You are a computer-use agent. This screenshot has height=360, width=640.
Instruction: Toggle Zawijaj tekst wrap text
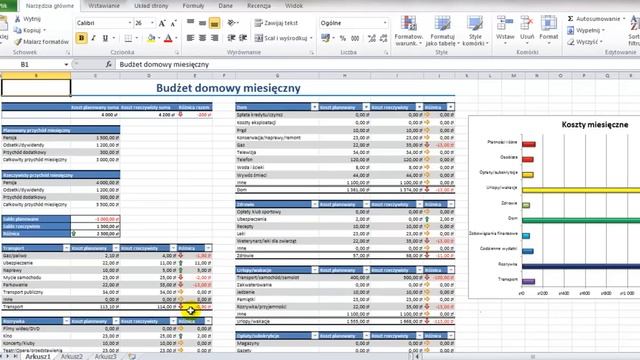coord(276,23)
